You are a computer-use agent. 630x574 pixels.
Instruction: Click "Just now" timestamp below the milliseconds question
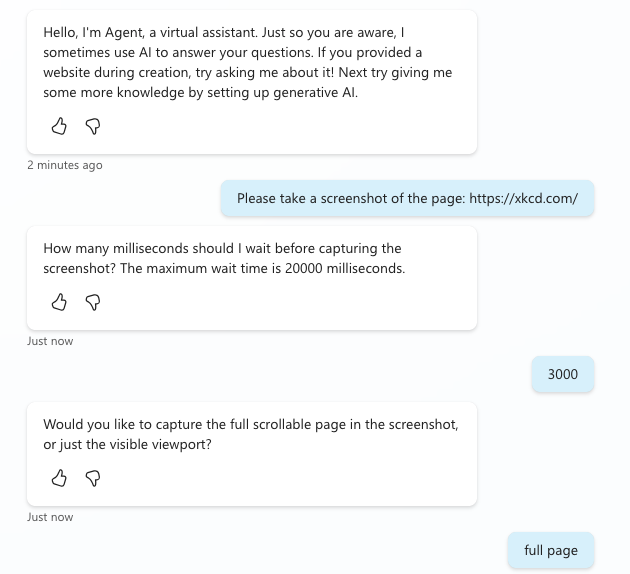(x=50, y=341)
